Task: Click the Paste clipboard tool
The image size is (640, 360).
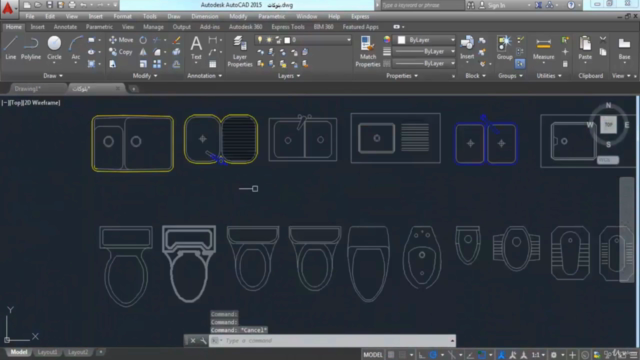Action: [585, 48]
